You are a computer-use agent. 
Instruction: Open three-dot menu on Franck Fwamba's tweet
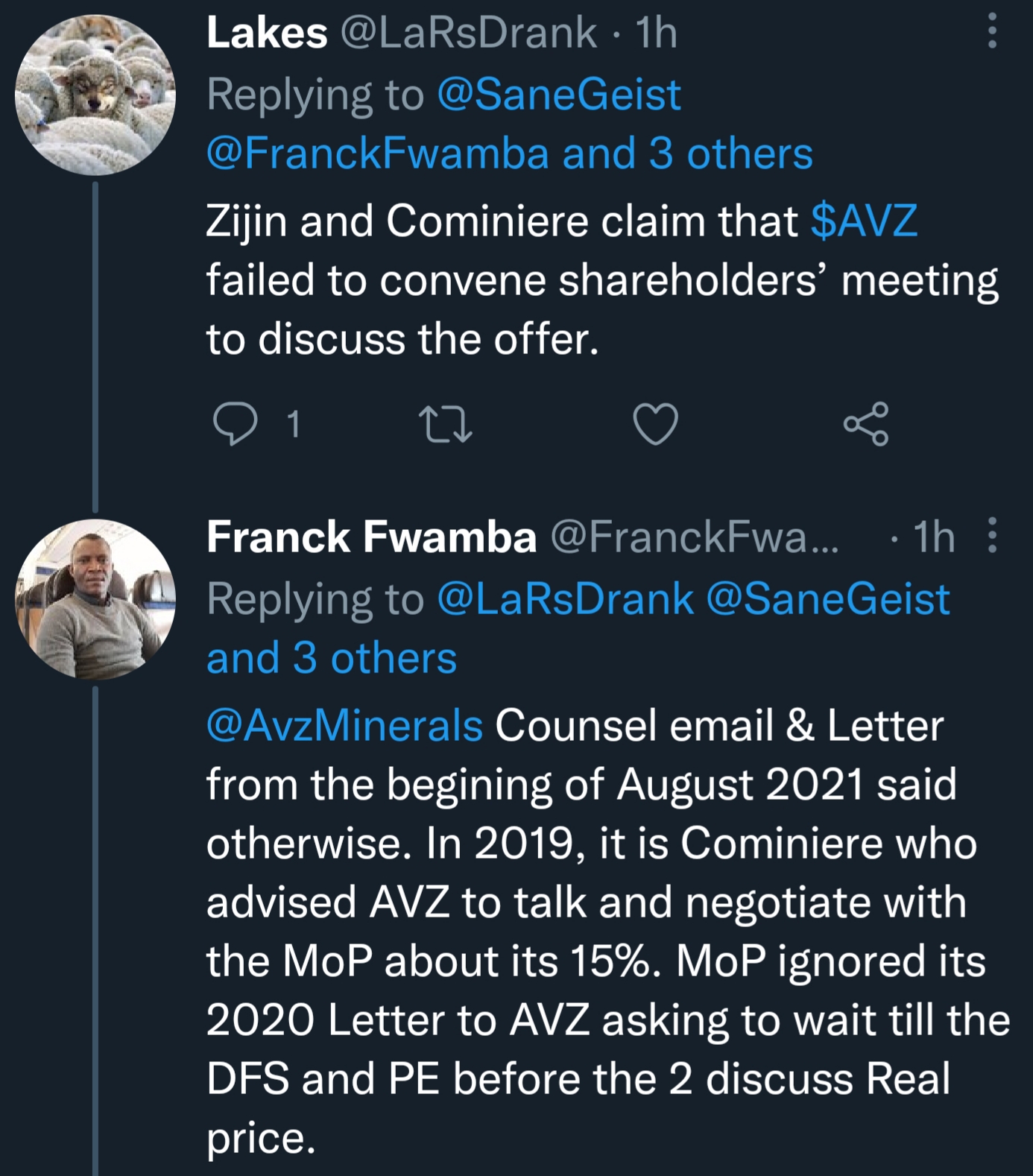991,536
